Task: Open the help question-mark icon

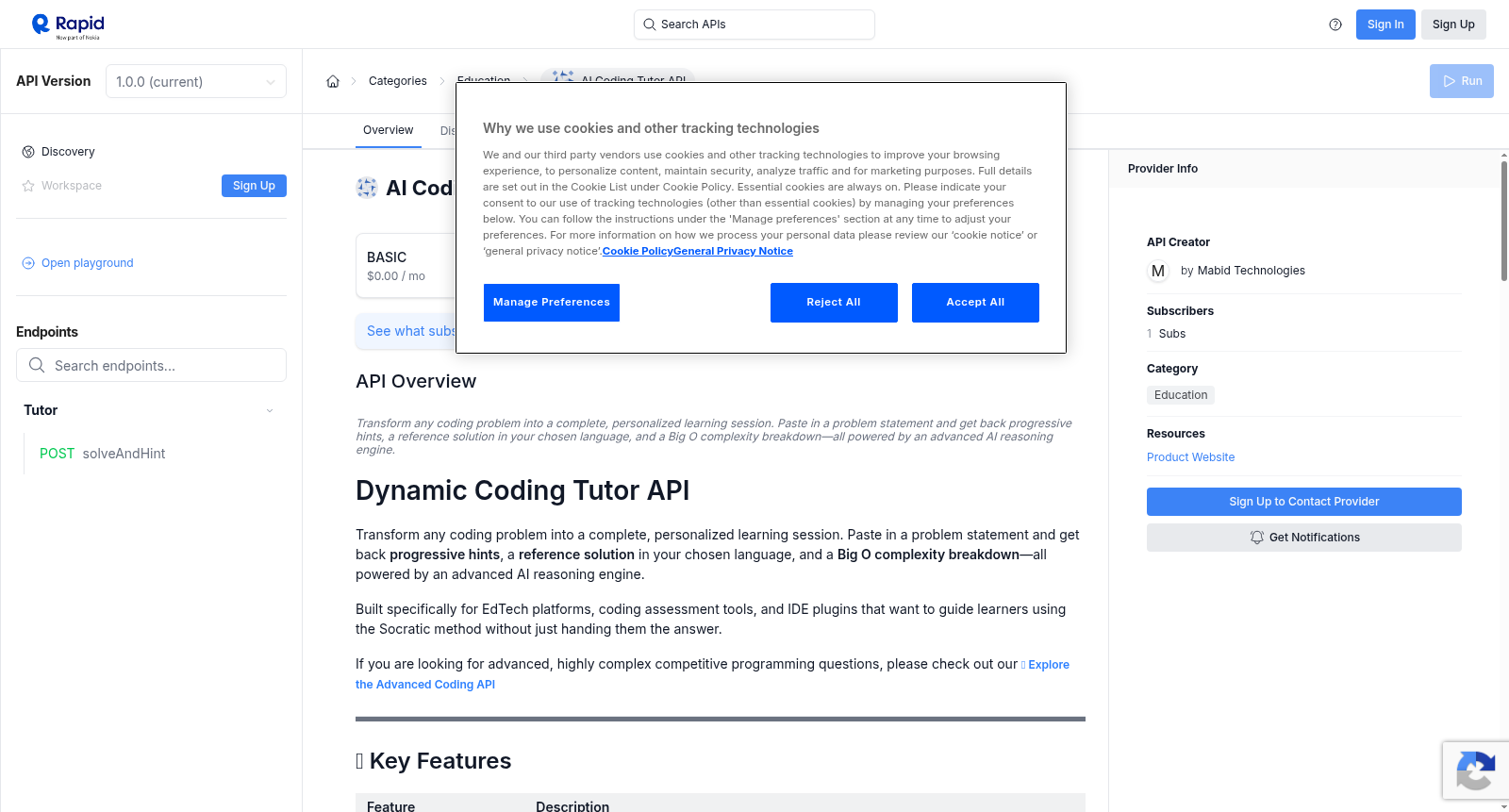Action: tap(1335, 25)
